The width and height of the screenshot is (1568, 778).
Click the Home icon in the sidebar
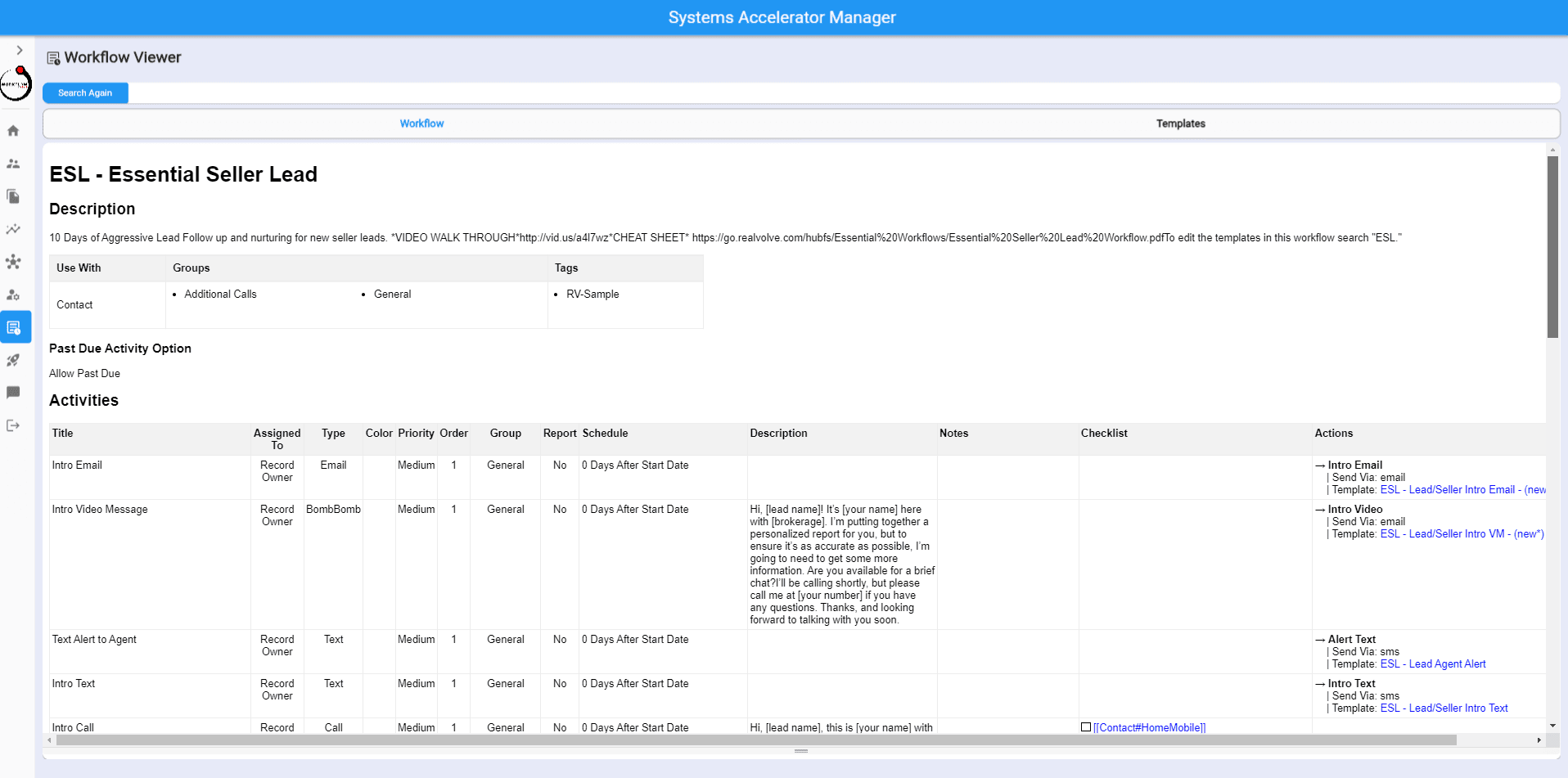pyautogui.click(x=13, y=131)
